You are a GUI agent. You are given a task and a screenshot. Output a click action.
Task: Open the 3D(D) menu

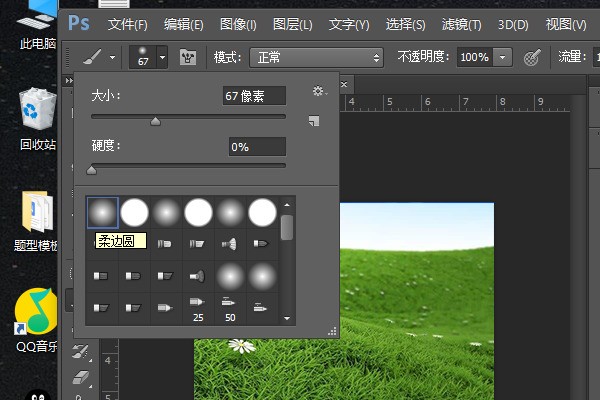click(x=513, y=25)
